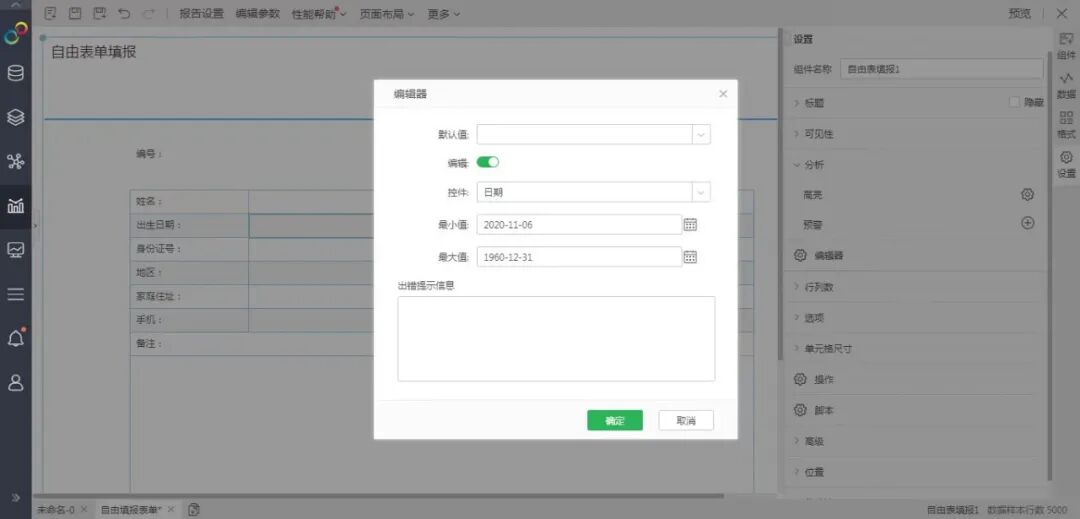Open gear settings for 高亮
This screenshot has width=1080, height=519.
point(1027,194)
